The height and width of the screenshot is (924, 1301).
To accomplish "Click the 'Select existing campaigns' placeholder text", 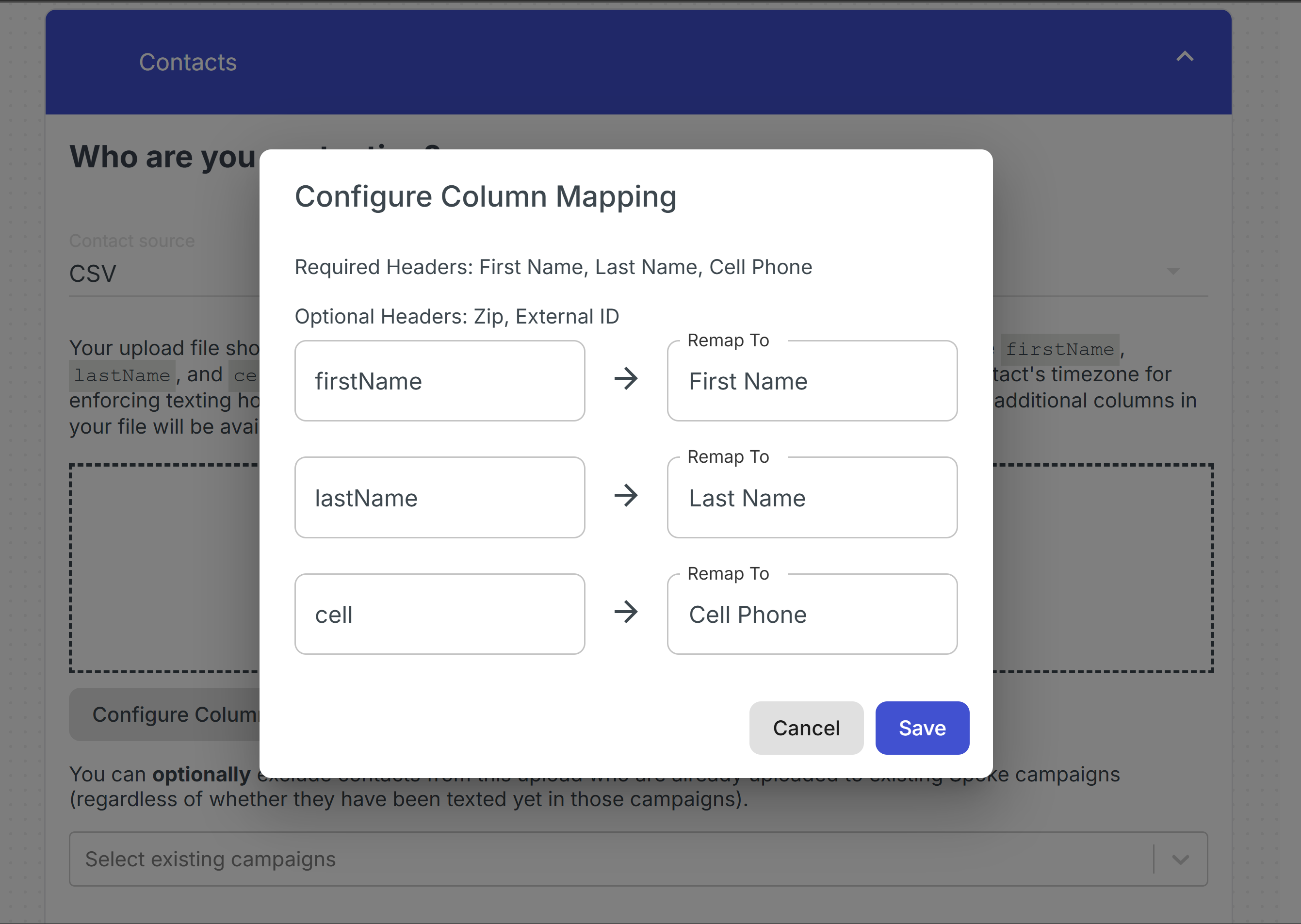I will [211, 859].
